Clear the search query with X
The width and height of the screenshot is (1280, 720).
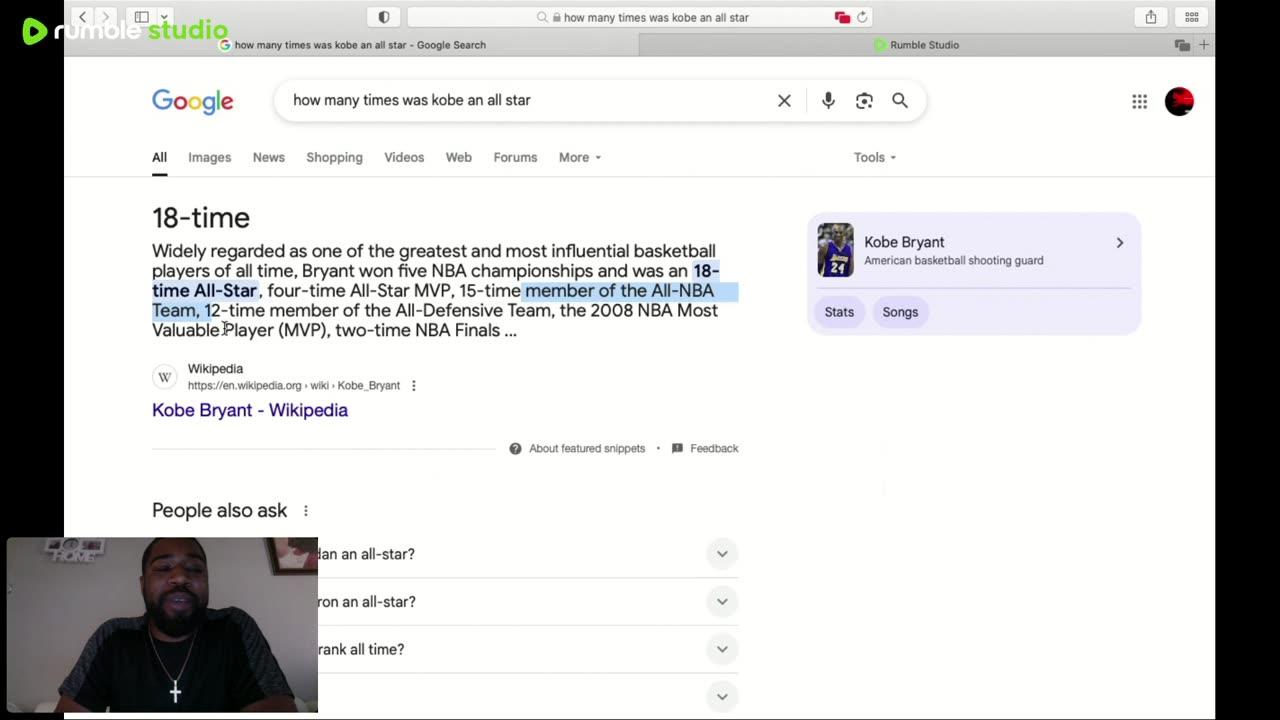(x=784, y=100)
